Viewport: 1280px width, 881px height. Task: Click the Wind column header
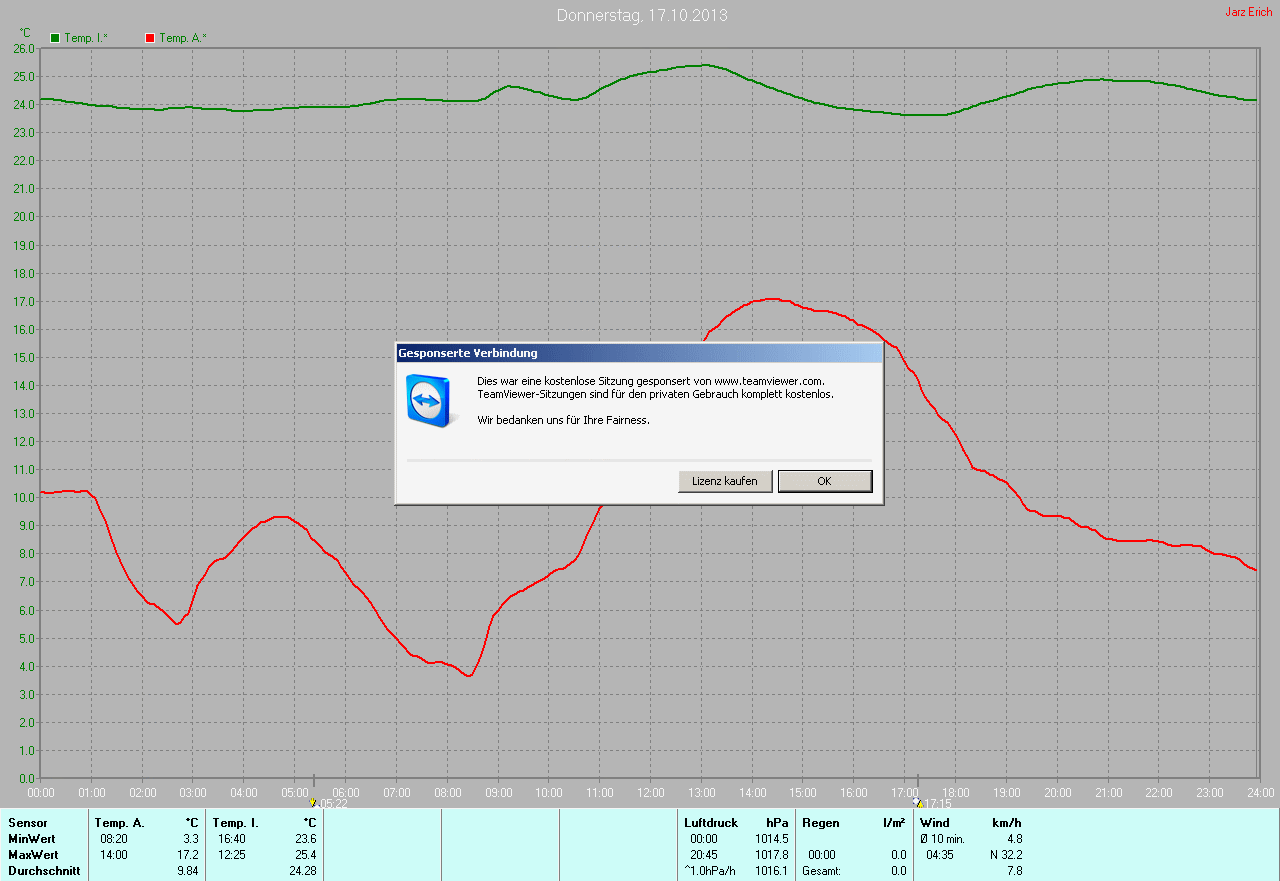point(935,823)
